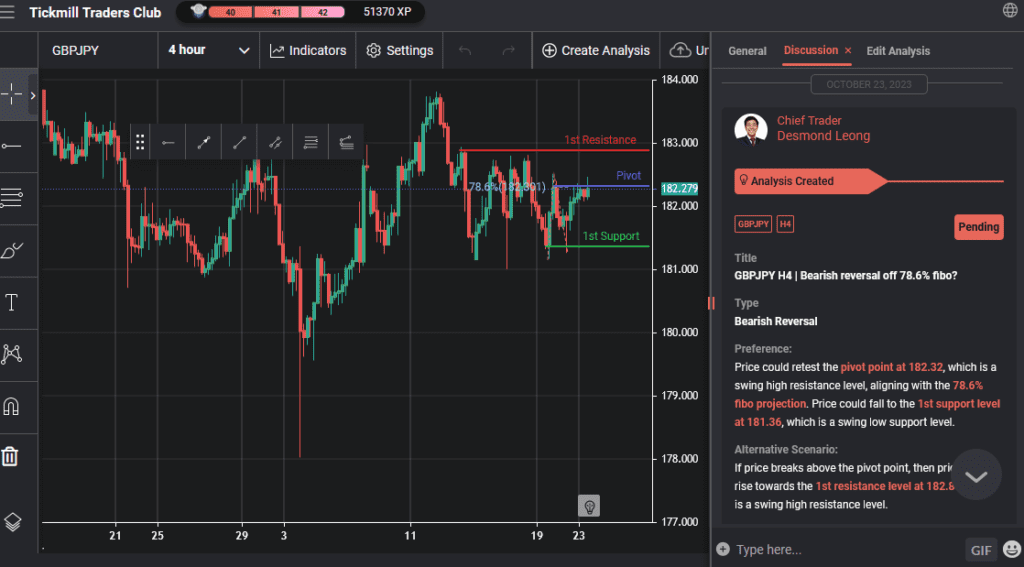This screenshot has width=1024, height=567.
Task: Pick the fib extension tool in floating toolbar
Action: coord(346,142)
